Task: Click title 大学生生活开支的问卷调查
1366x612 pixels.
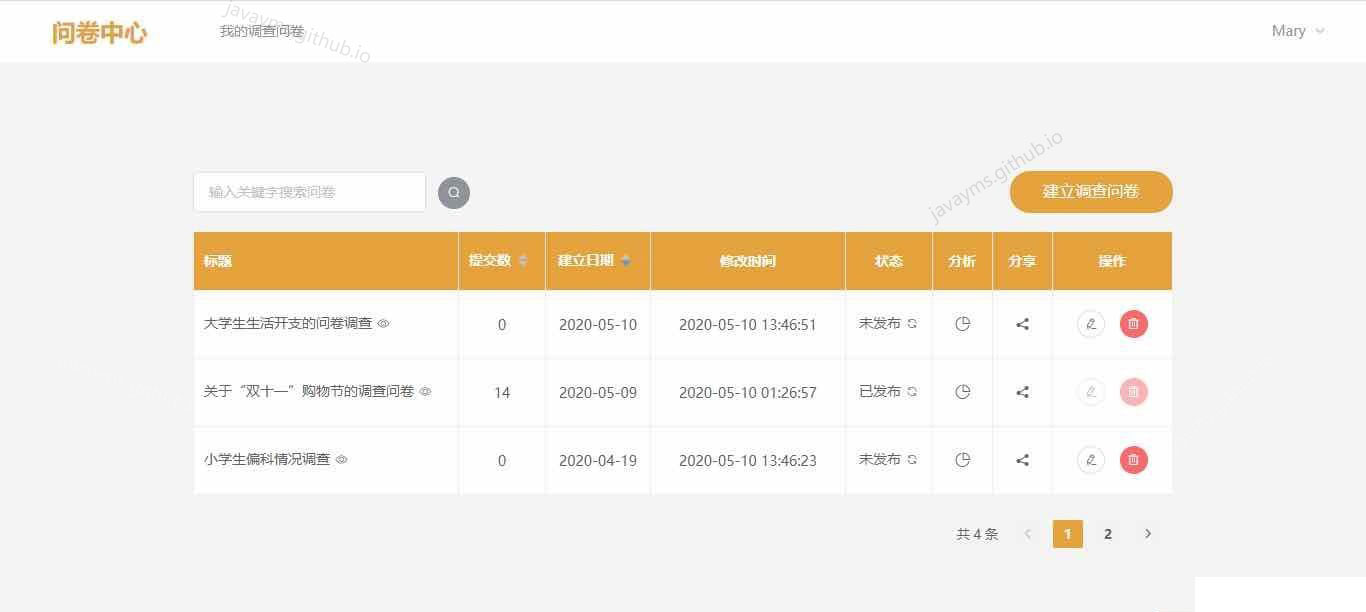Action: click(288, 324)
